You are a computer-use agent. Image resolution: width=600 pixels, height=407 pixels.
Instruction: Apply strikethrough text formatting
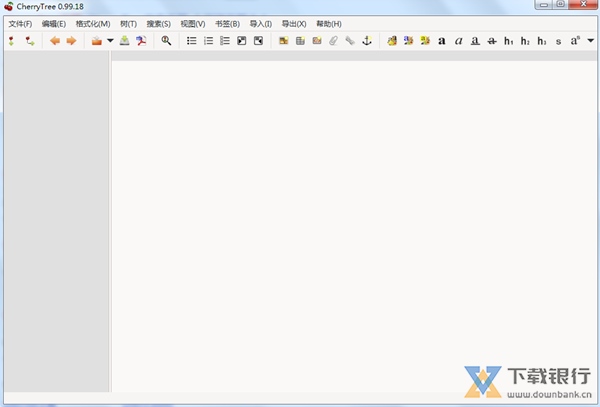tap(491, 41)
